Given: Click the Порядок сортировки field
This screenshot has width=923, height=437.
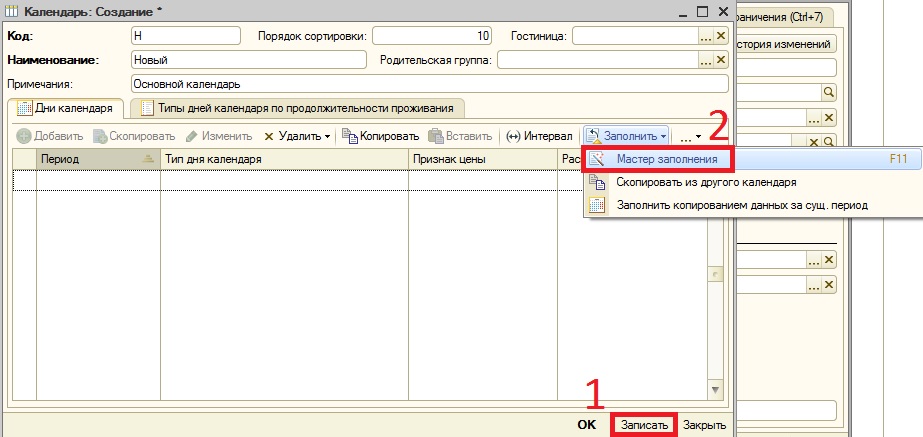Looking at the screenshot, I should [432, 36].
